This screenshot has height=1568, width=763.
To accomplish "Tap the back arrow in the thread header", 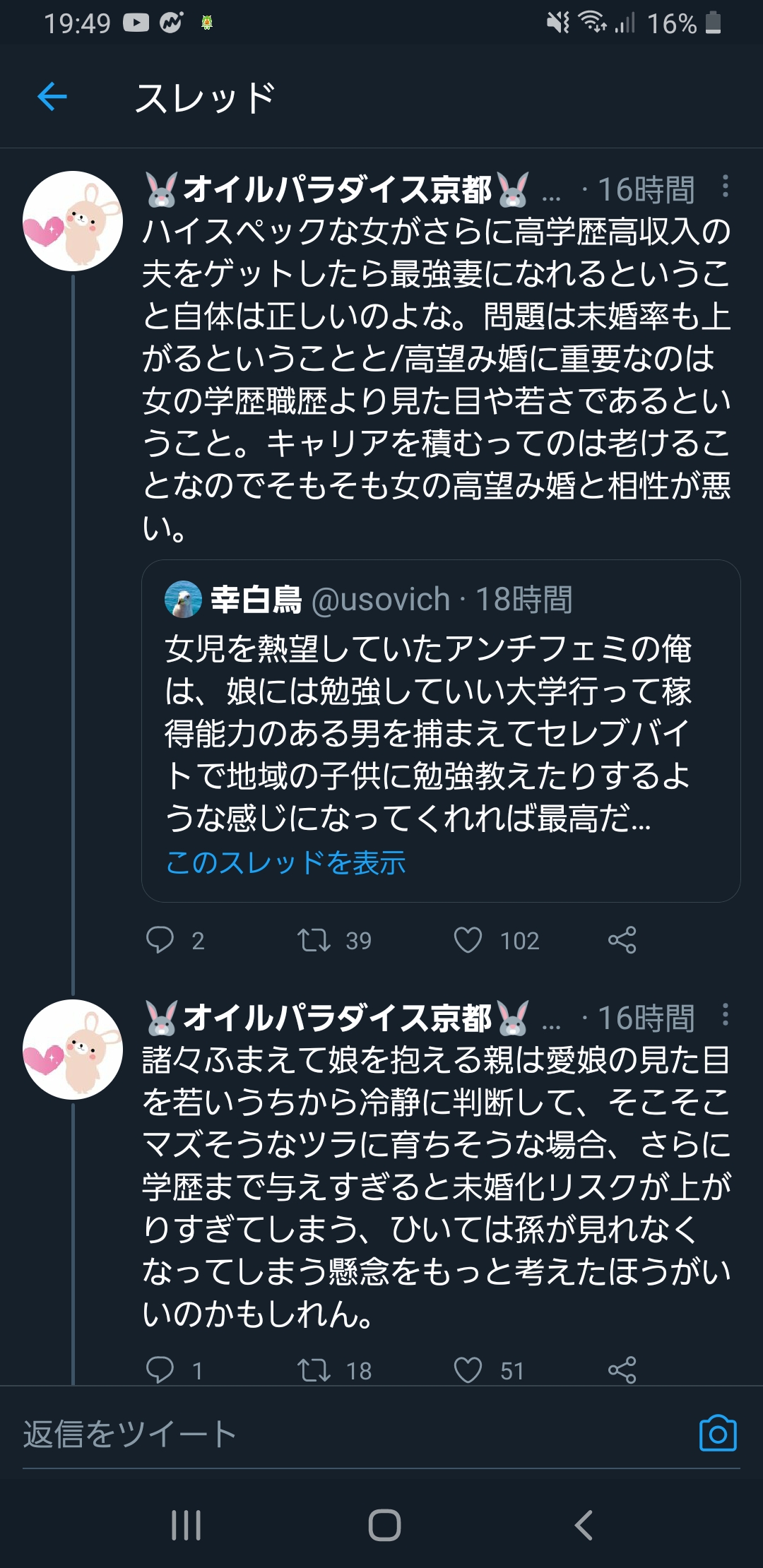I will 52,97.
